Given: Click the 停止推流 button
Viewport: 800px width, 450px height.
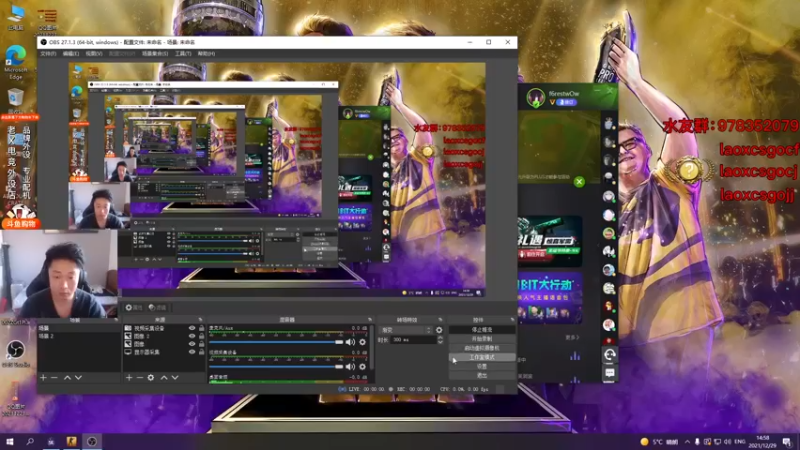Looking at the screenshot, I should [x=482, y=330].
